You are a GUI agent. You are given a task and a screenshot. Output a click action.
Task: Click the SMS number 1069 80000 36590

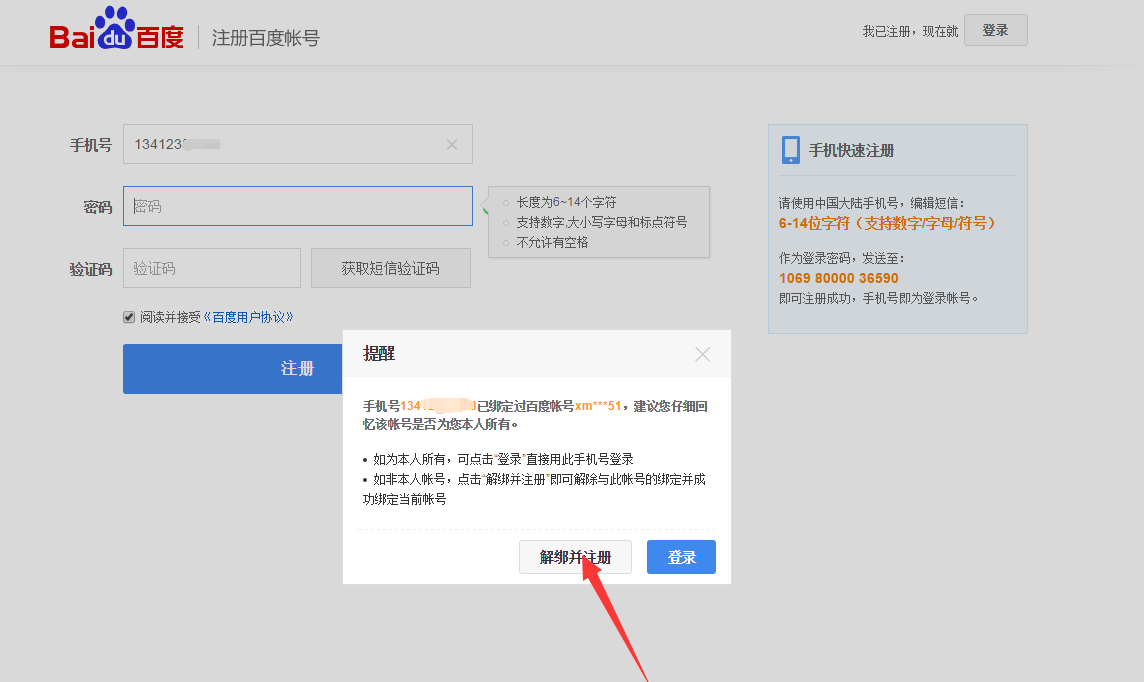pyautogui.click(x=838, y=278)
